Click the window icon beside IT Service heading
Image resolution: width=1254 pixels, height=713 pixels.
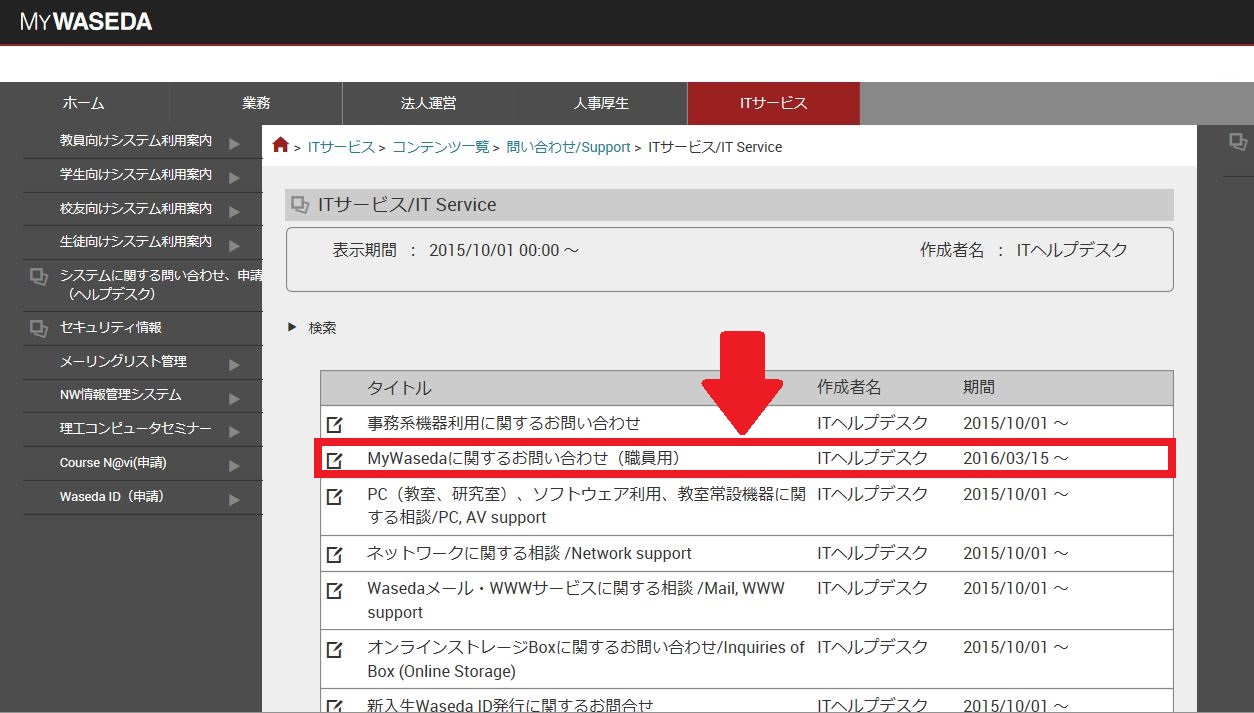click(x=300, y=205)
